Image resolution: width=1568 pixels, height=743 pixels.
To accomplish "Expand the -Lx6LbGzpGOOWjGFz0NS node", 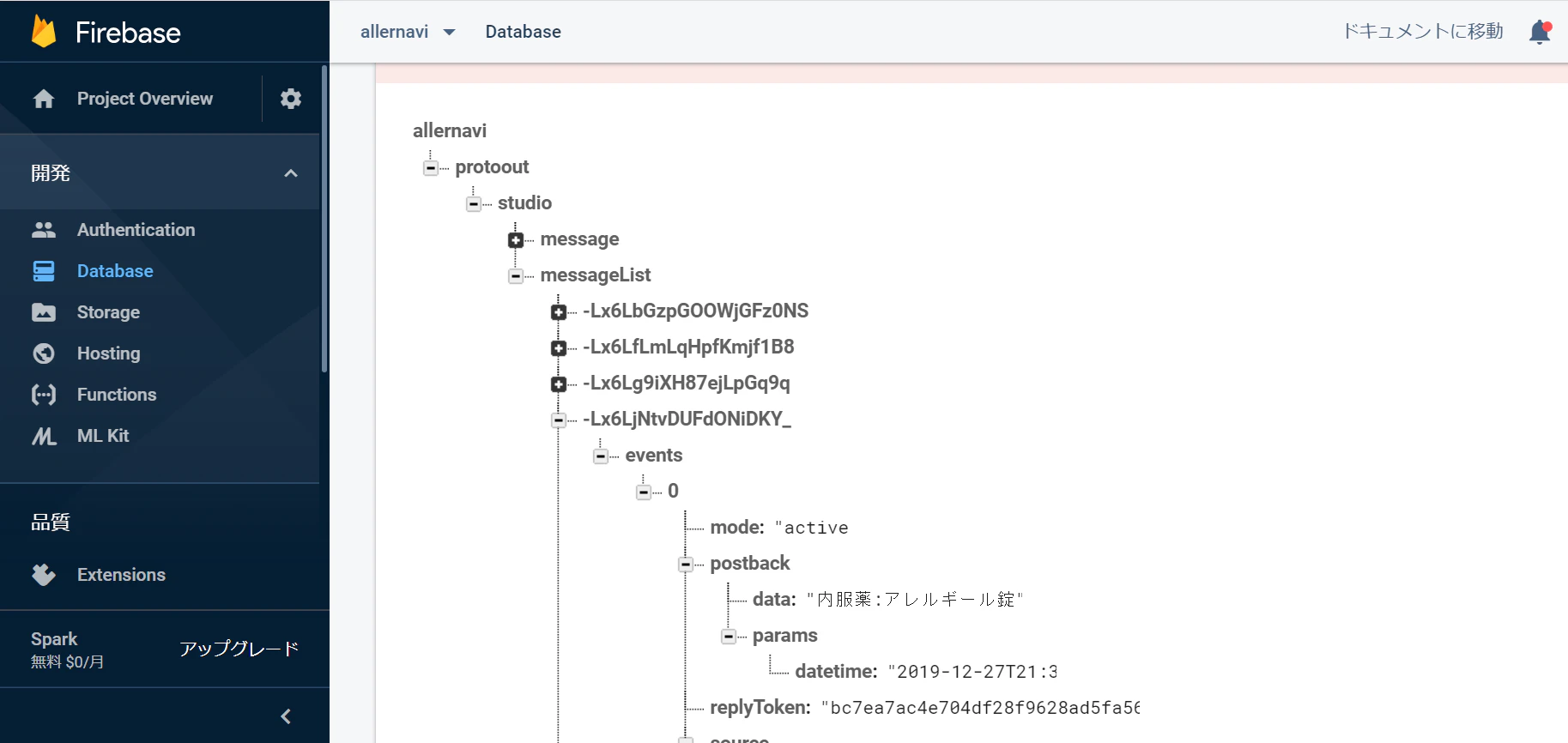I will coord(559,312).
